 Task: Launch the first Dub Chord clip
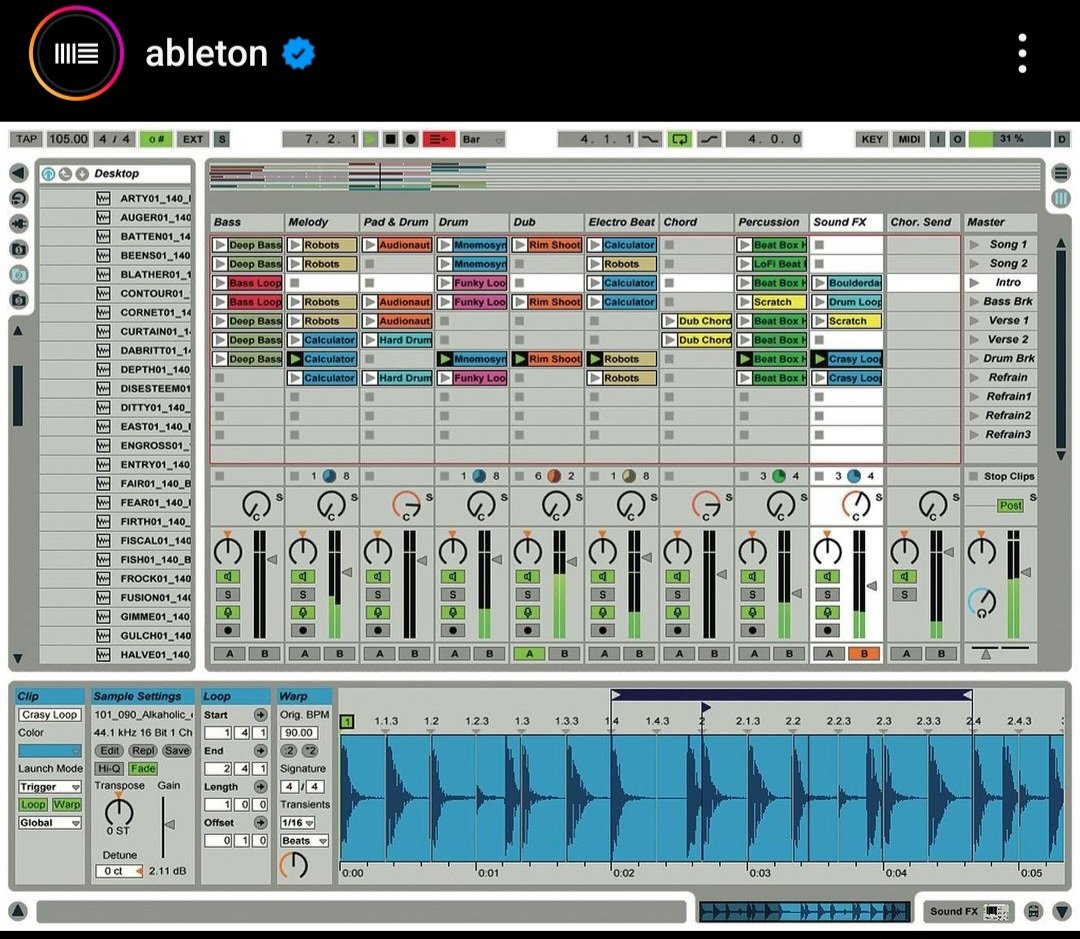(670, 321)
